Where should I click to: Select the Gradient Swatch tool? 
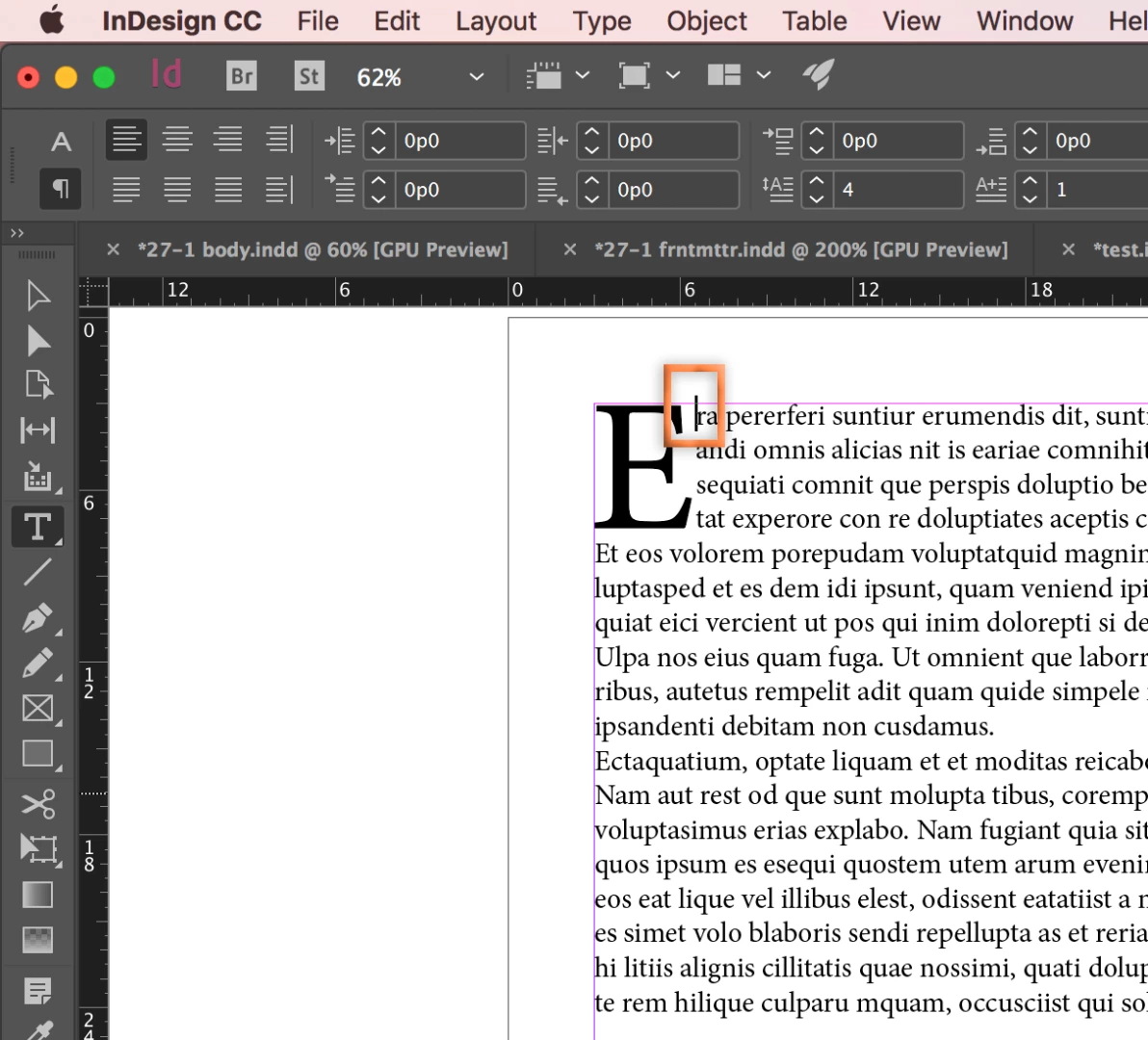click(x=38, y=895)
